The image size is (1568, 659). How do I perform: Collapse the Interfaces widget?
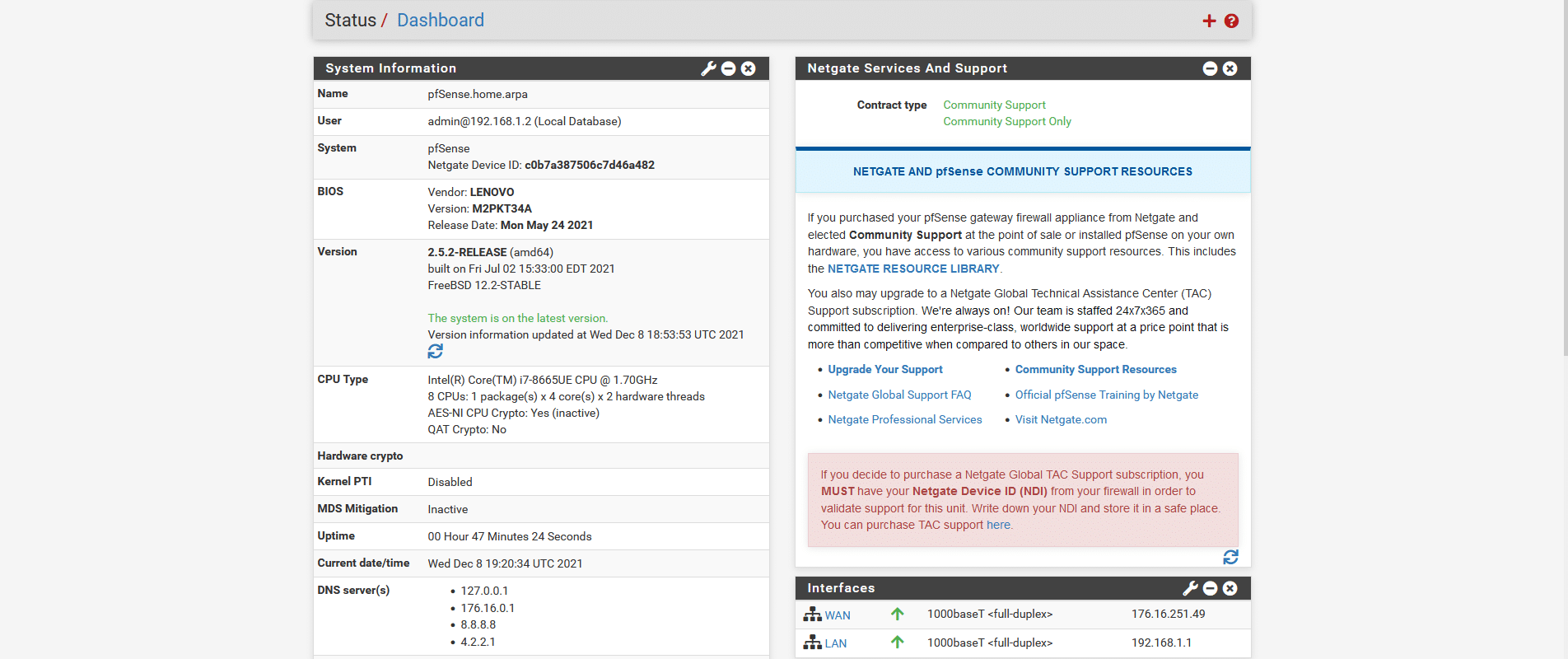pos(1210,588)
